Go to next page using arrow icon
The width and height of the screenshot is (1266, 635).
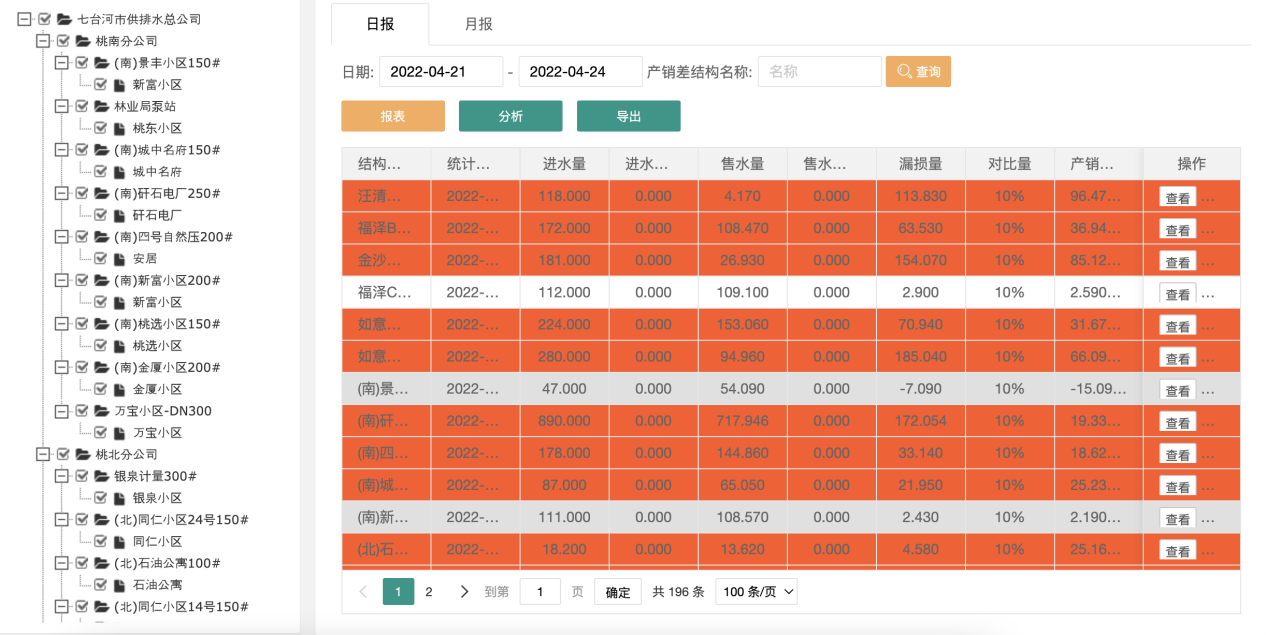tap(464, 592)
